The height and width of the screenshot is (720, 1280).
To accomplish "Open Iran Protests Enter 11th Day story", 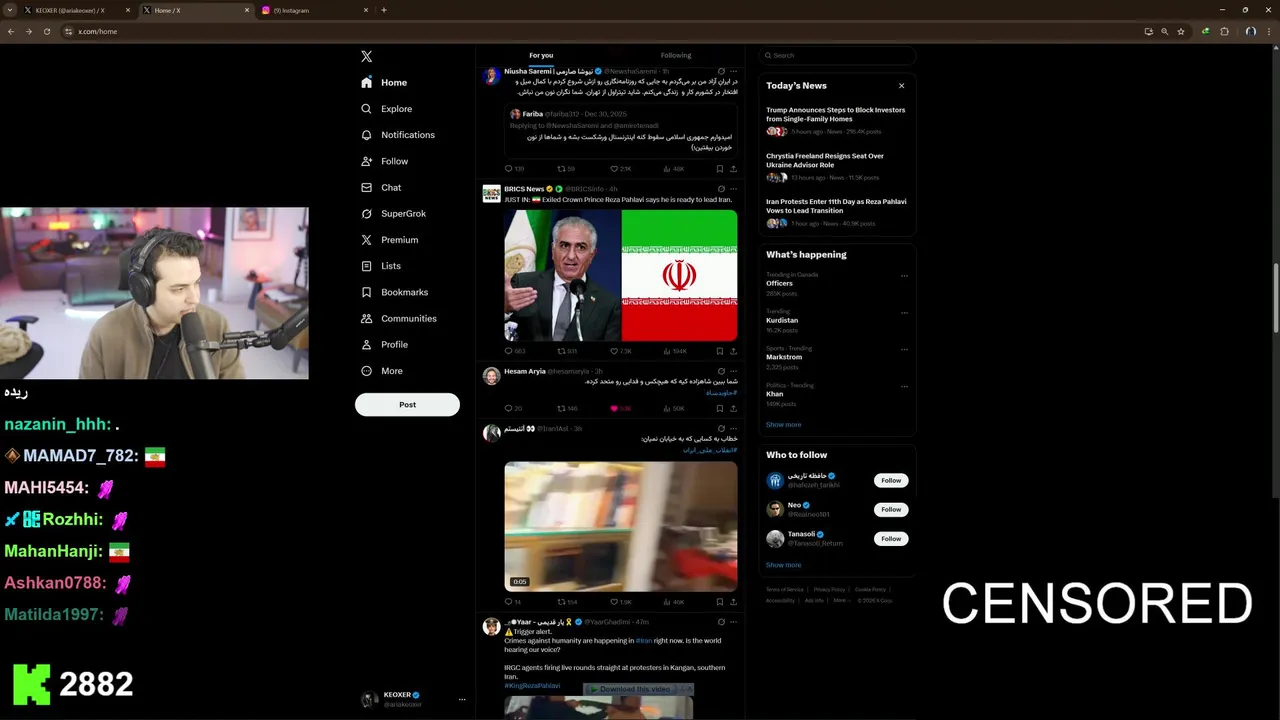I will click(836, 212).
